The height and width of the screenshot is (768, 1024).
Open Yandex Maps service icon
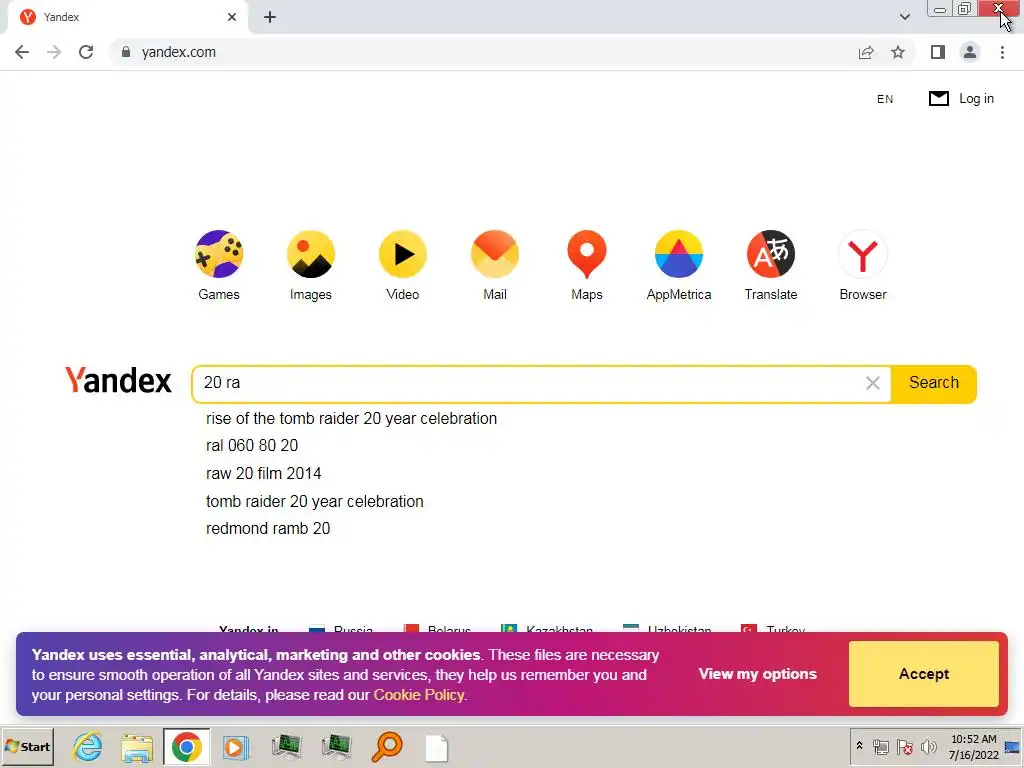coord(587,255)
